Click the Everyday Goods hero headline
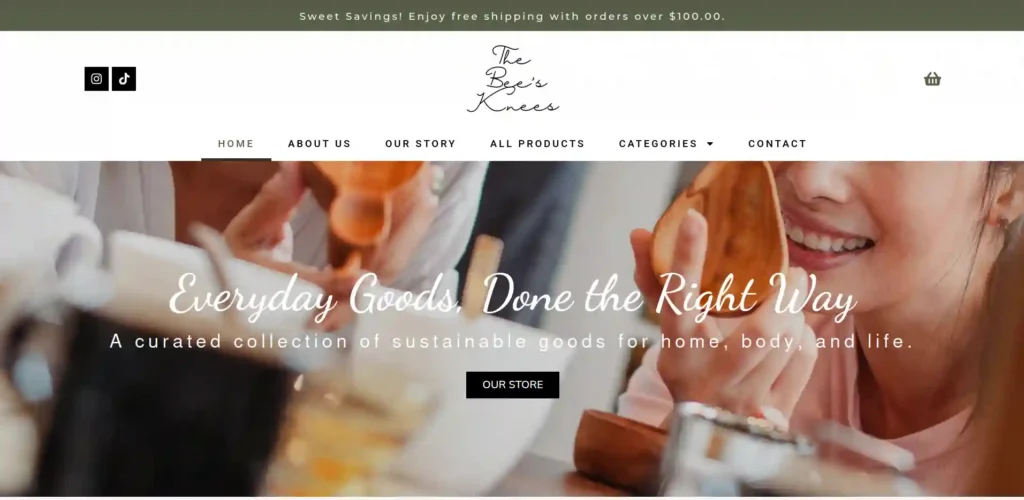Viewport: 1024px width, 500px height. tap(513, 296)
